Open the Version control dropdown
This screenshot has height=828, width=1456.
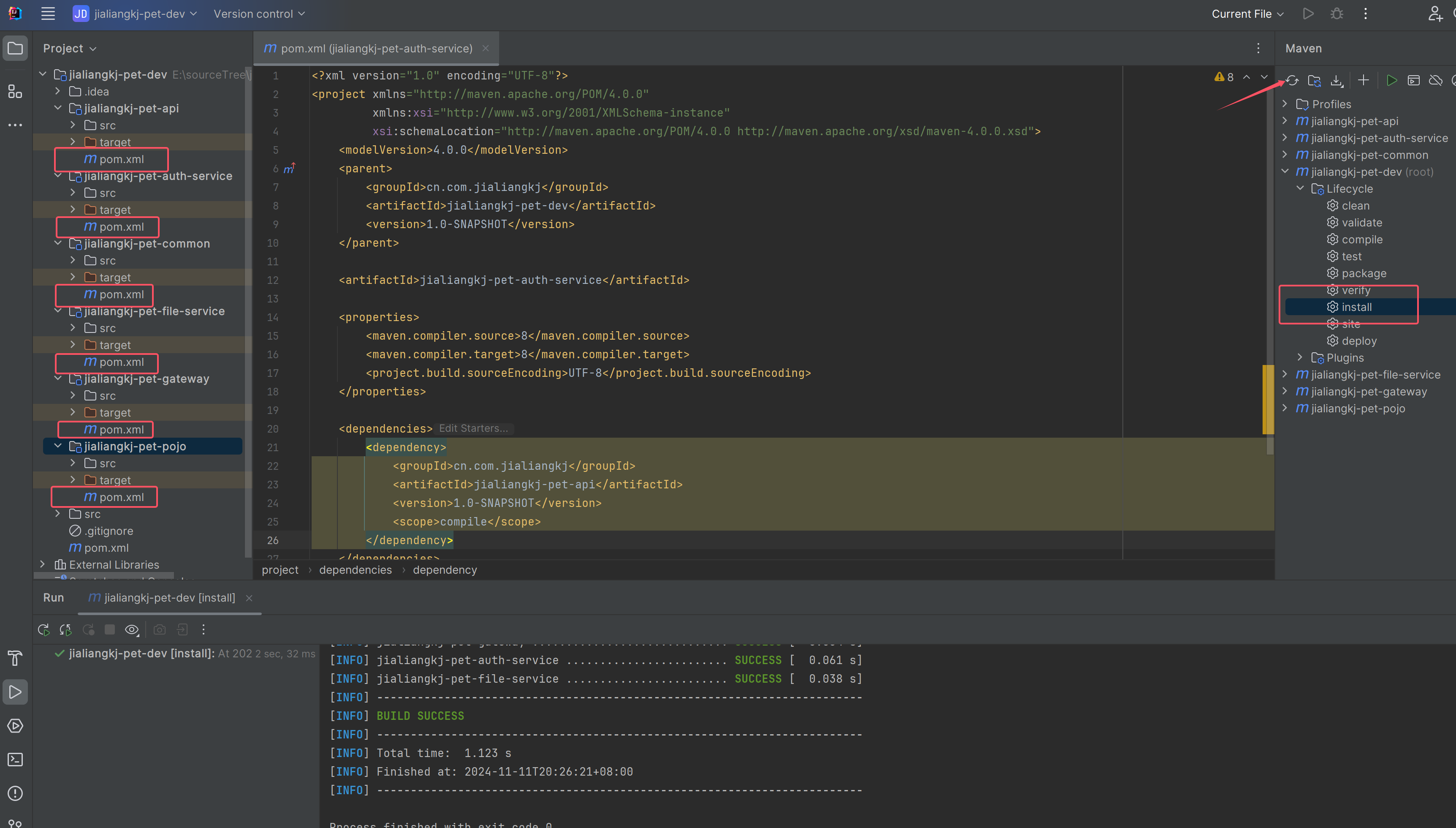(259, 14)
